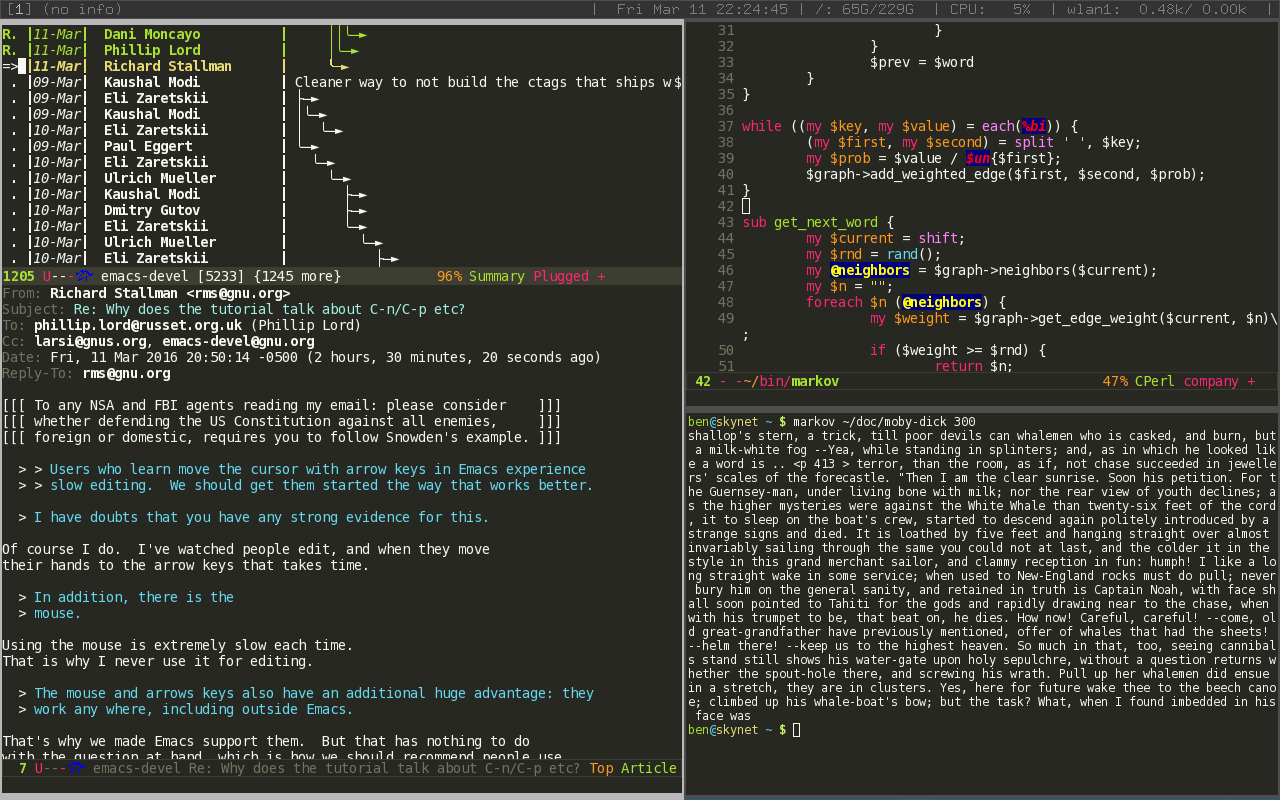Click the '=>' current article marker

[x=10, y=66]
